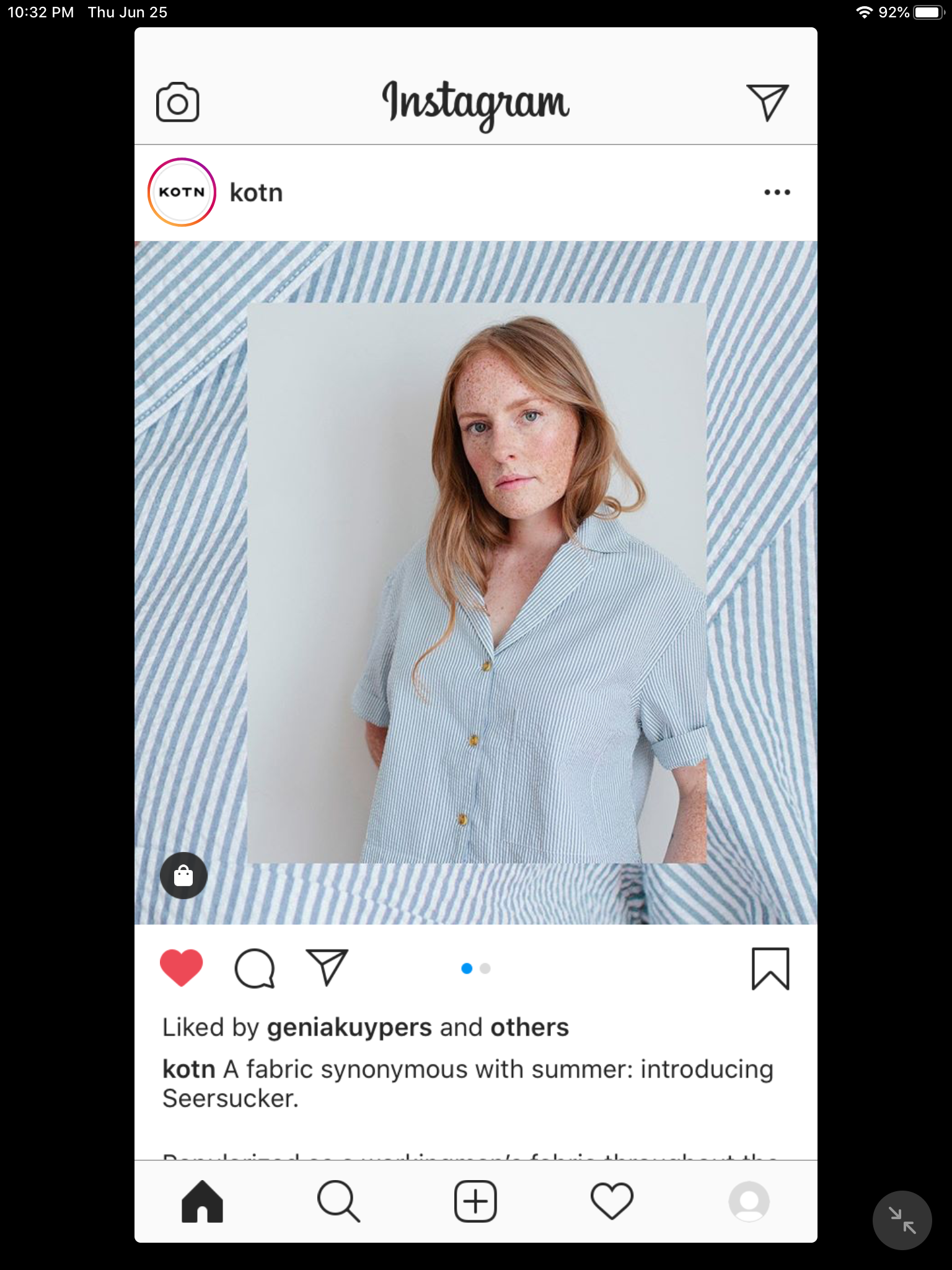Share post via paper plane icon
The image size is (952, 1270).
pyautogui.click(x=327, y=967)
